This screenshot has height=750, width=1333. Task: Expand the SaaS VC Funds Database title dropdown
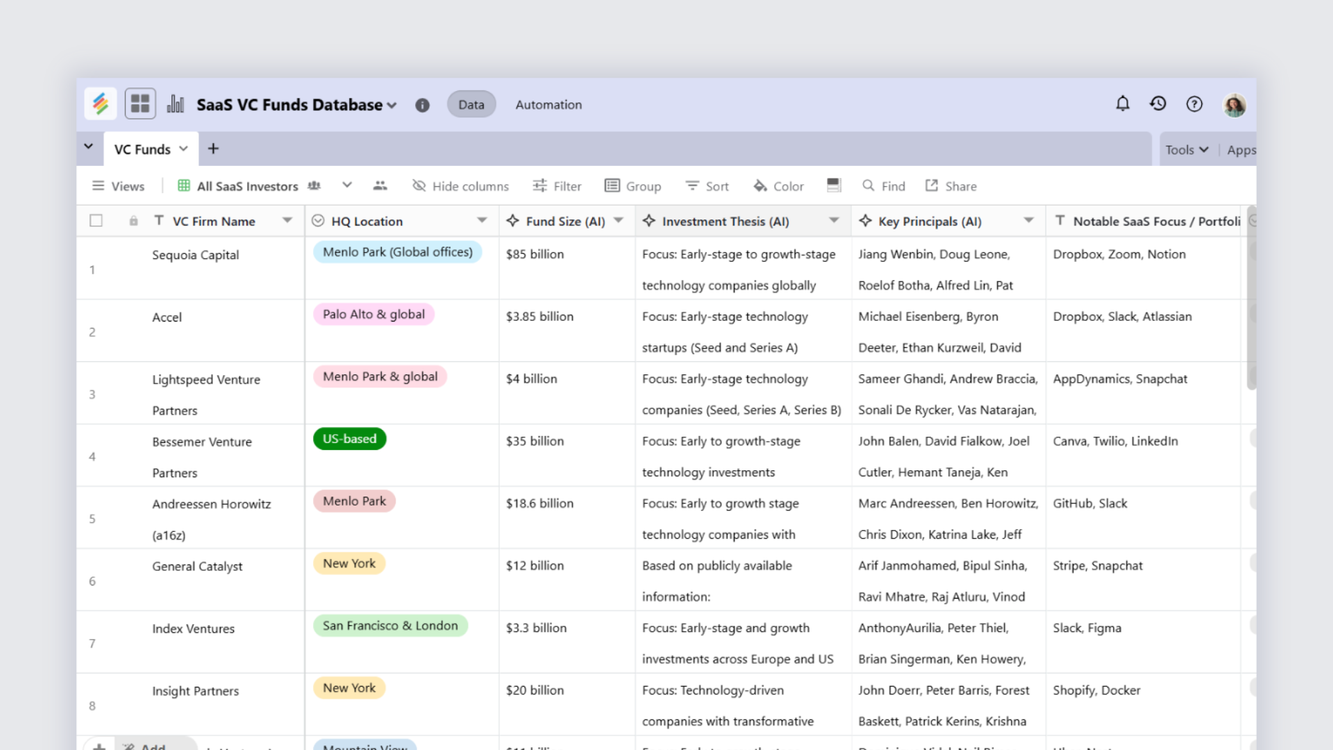[x=391, y=104]
